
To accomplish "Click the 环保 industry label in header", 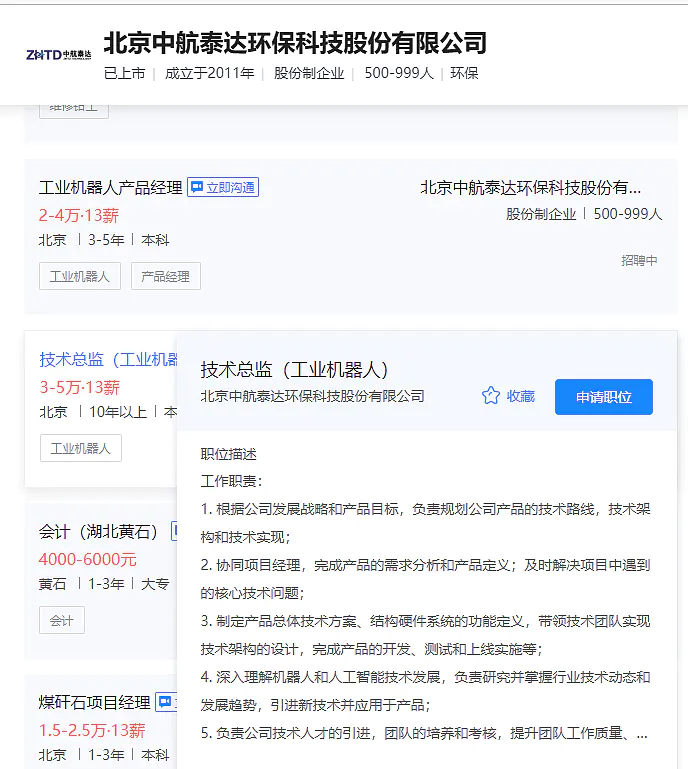I will (x=464, y=73).
